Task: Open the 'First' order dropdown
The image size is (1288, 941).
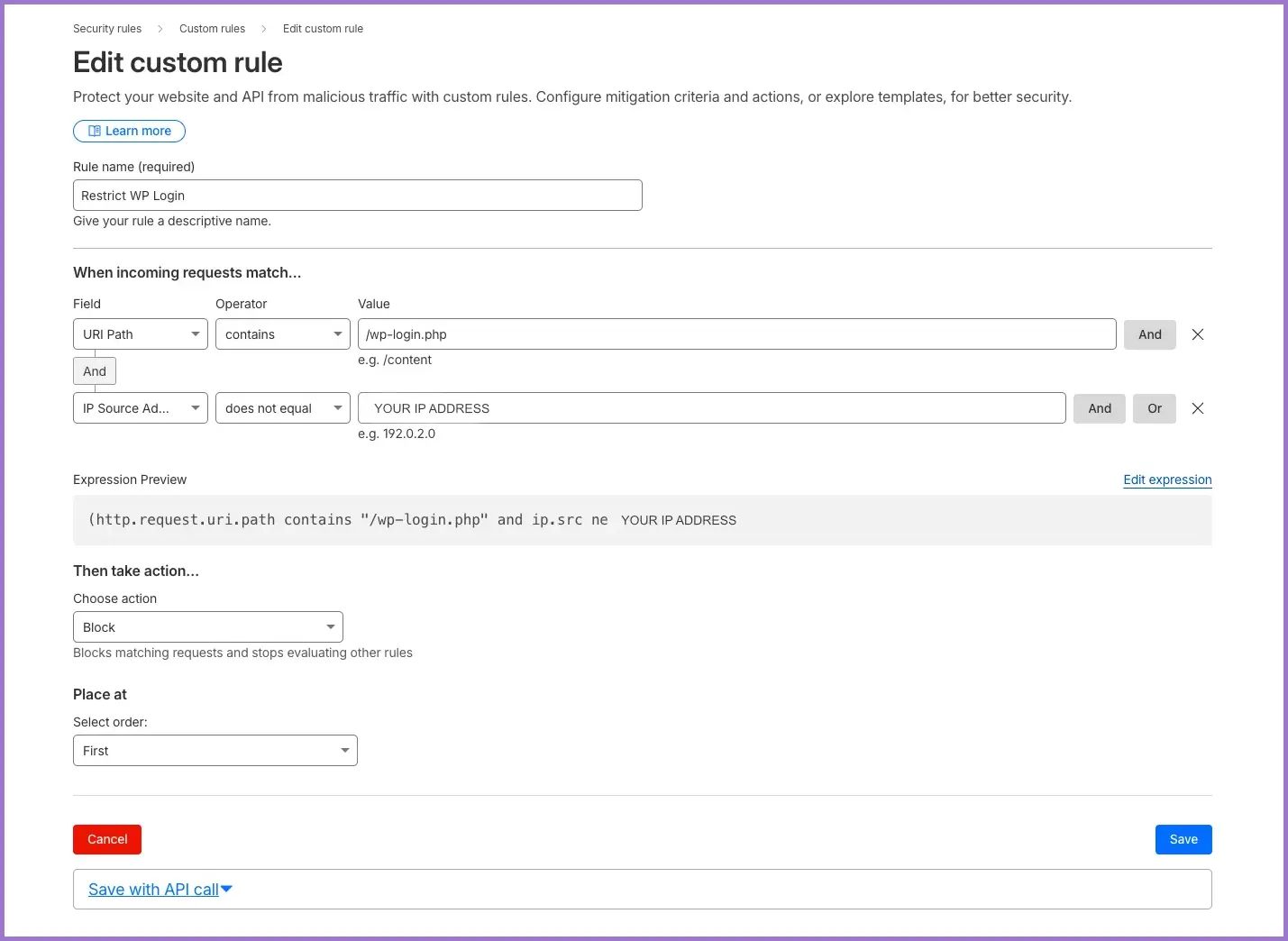Action: [215, 751]
